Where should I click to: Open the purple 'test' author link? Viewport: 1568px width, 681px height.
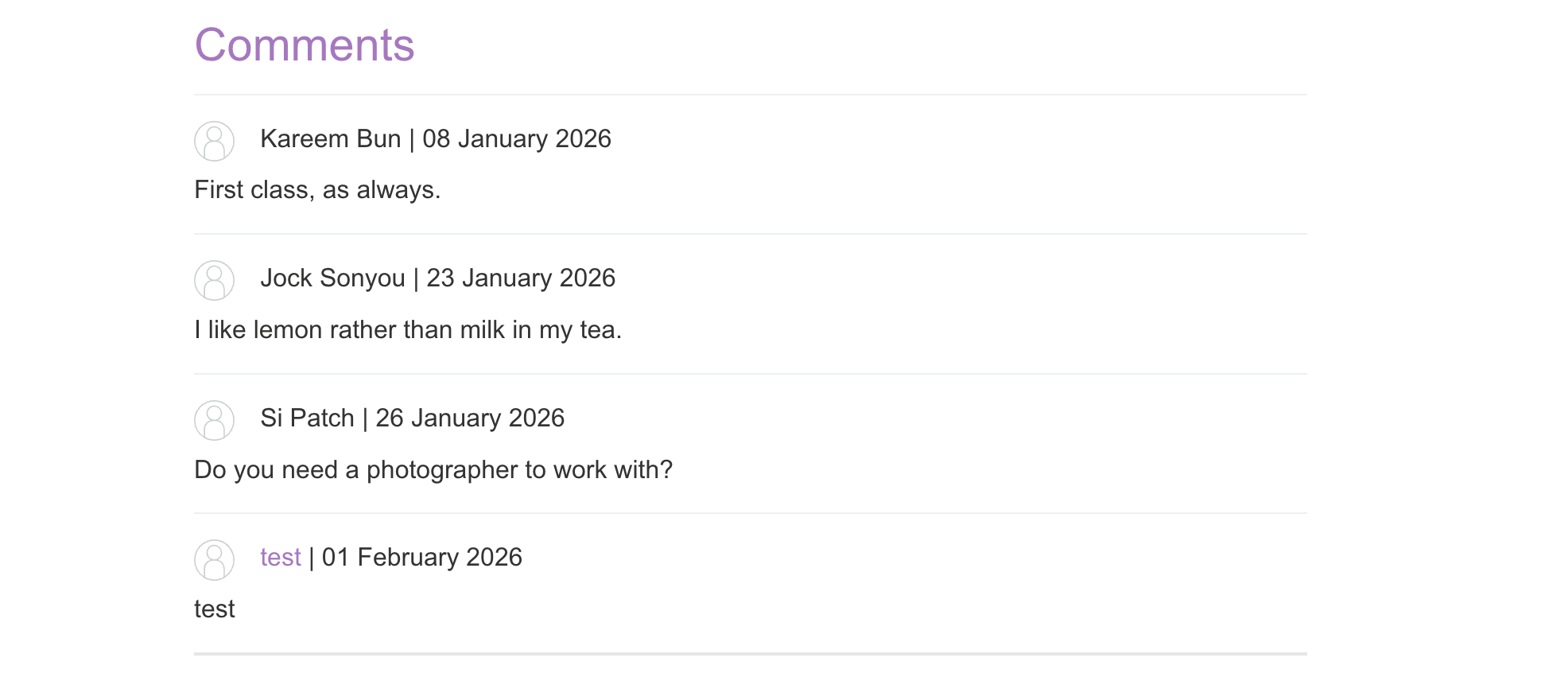(x=281, y=557)
